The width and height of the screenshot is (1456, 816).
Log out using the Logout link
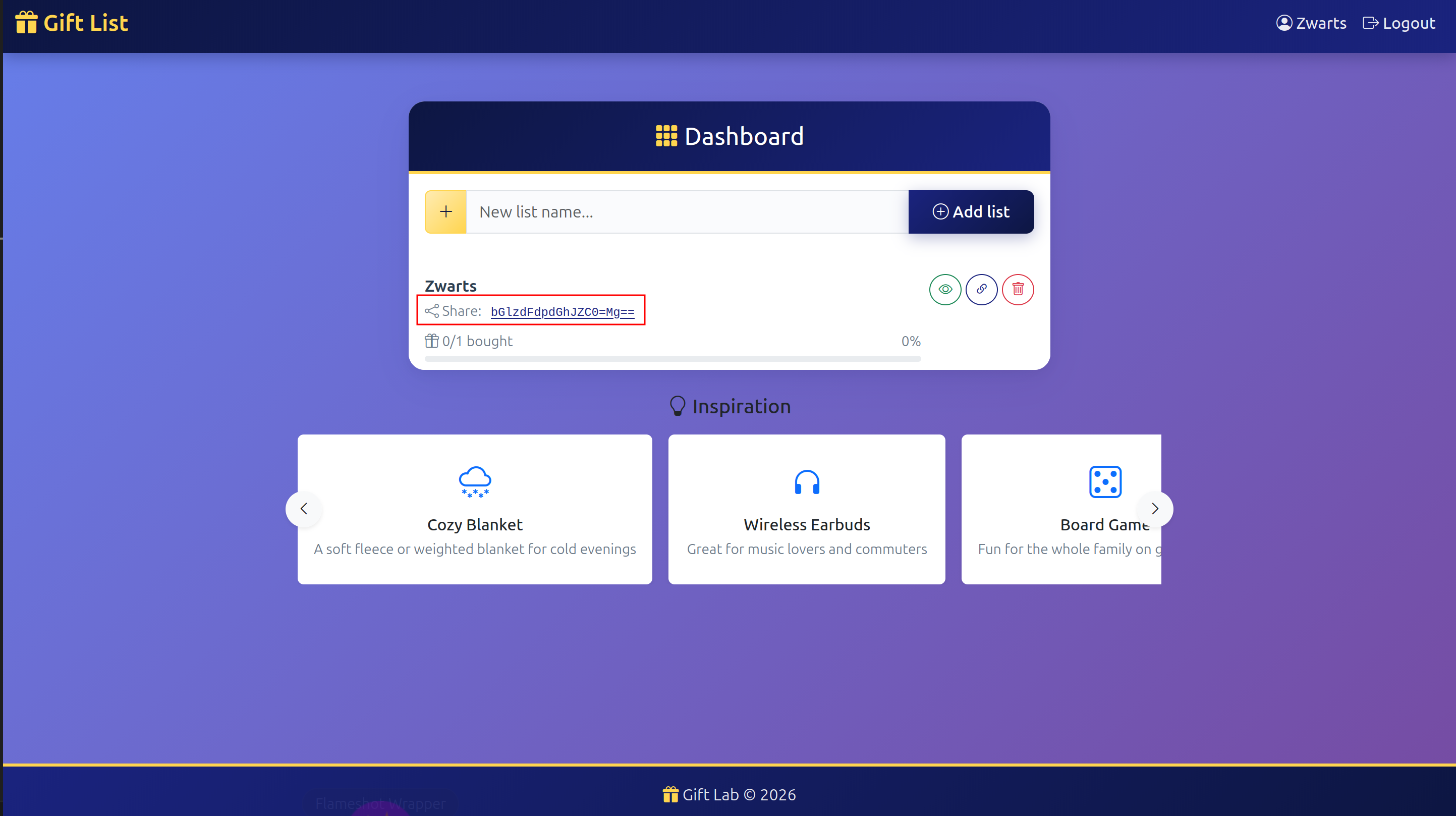1399,23
